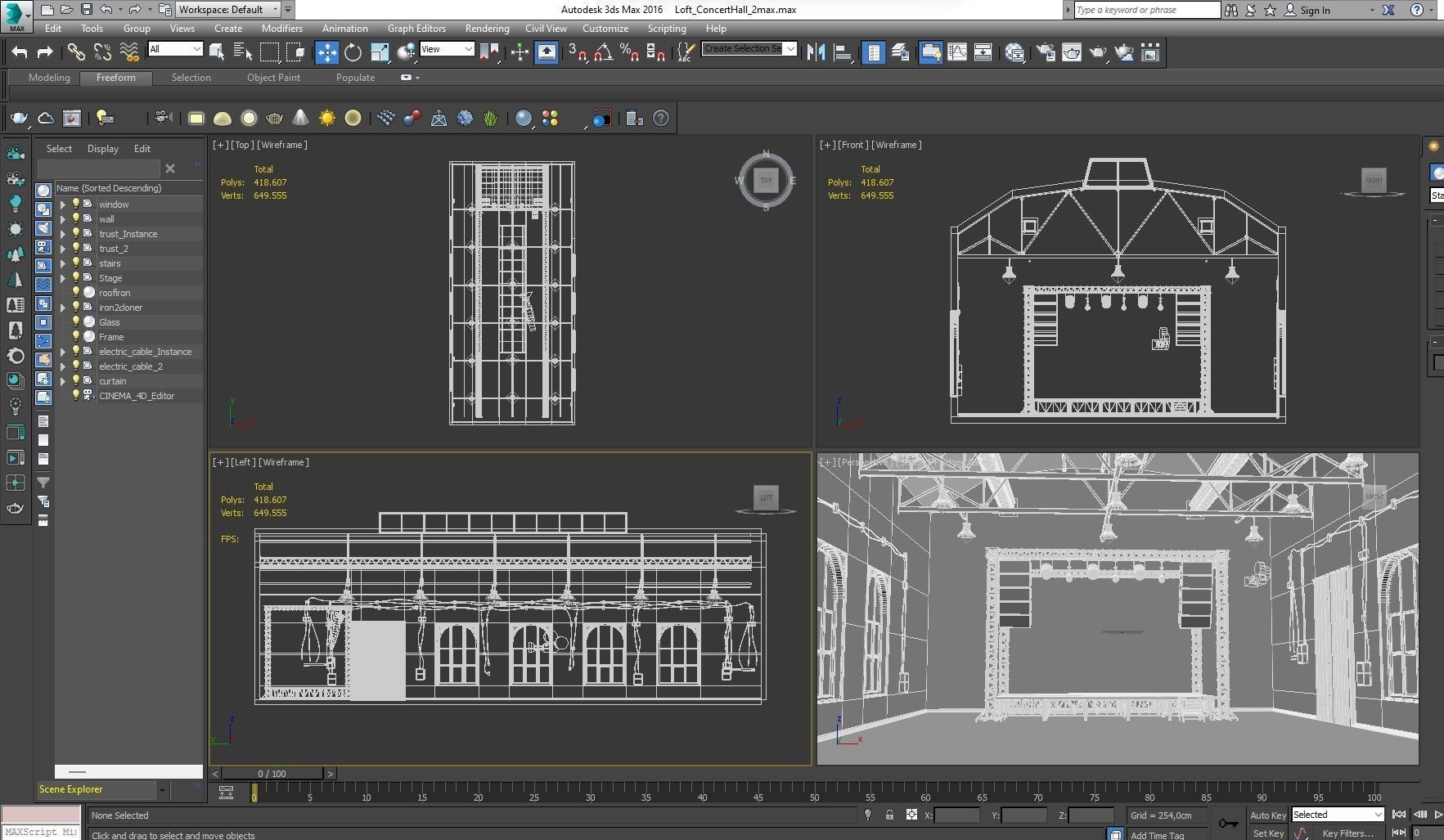Screen dimensions: 1444x840
Task: Click the Select and Place tool
Action: (406, 52)
